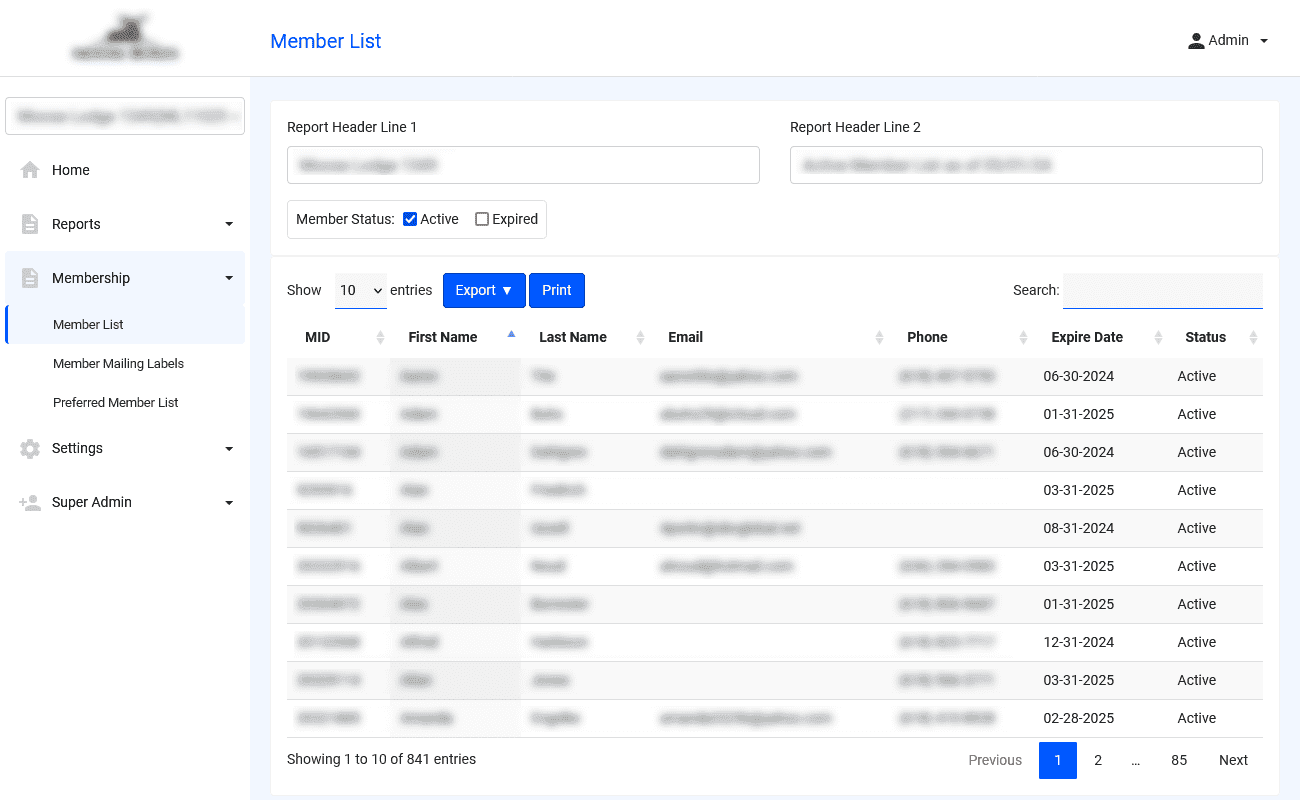Click the Super Admin person-add icon
This screenshot has height=800, width=1300.
[x=30, y=502]
